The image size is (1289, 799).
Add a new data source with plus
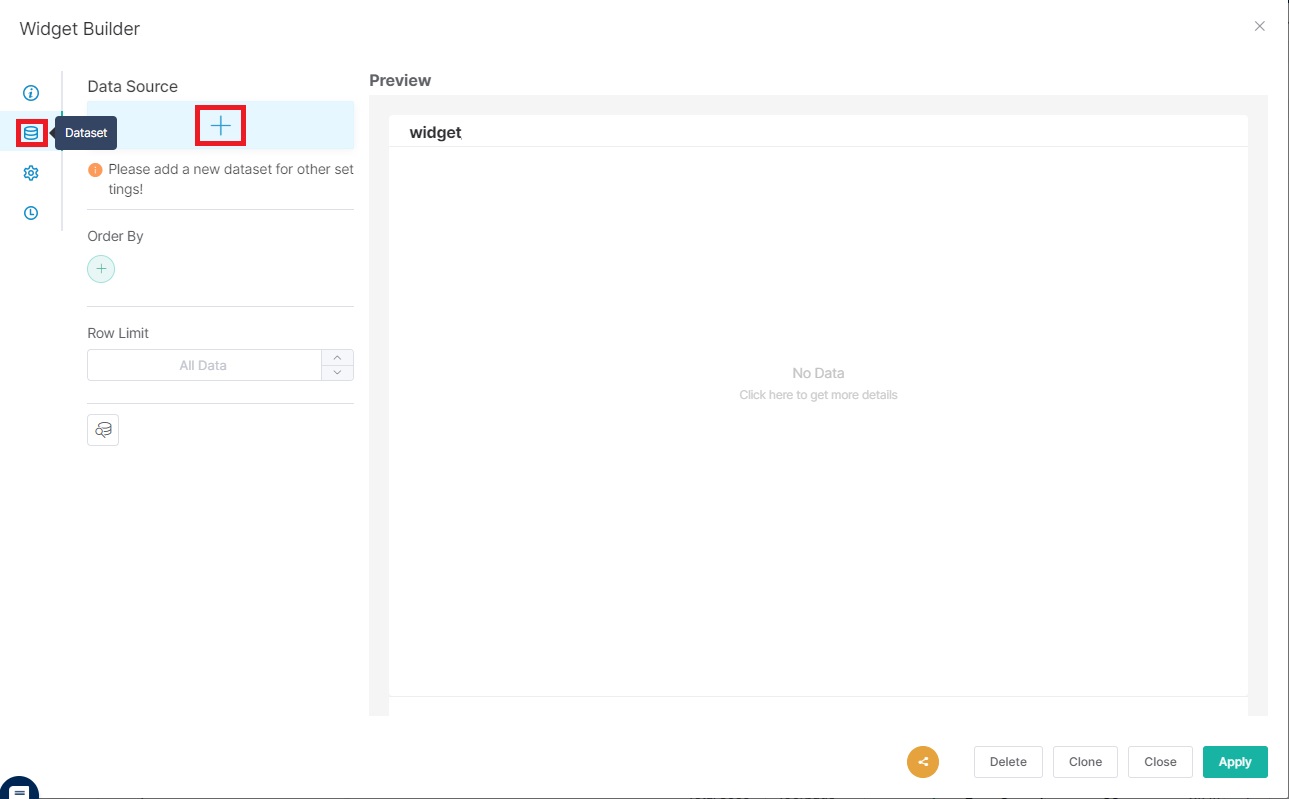click(220, 125)
